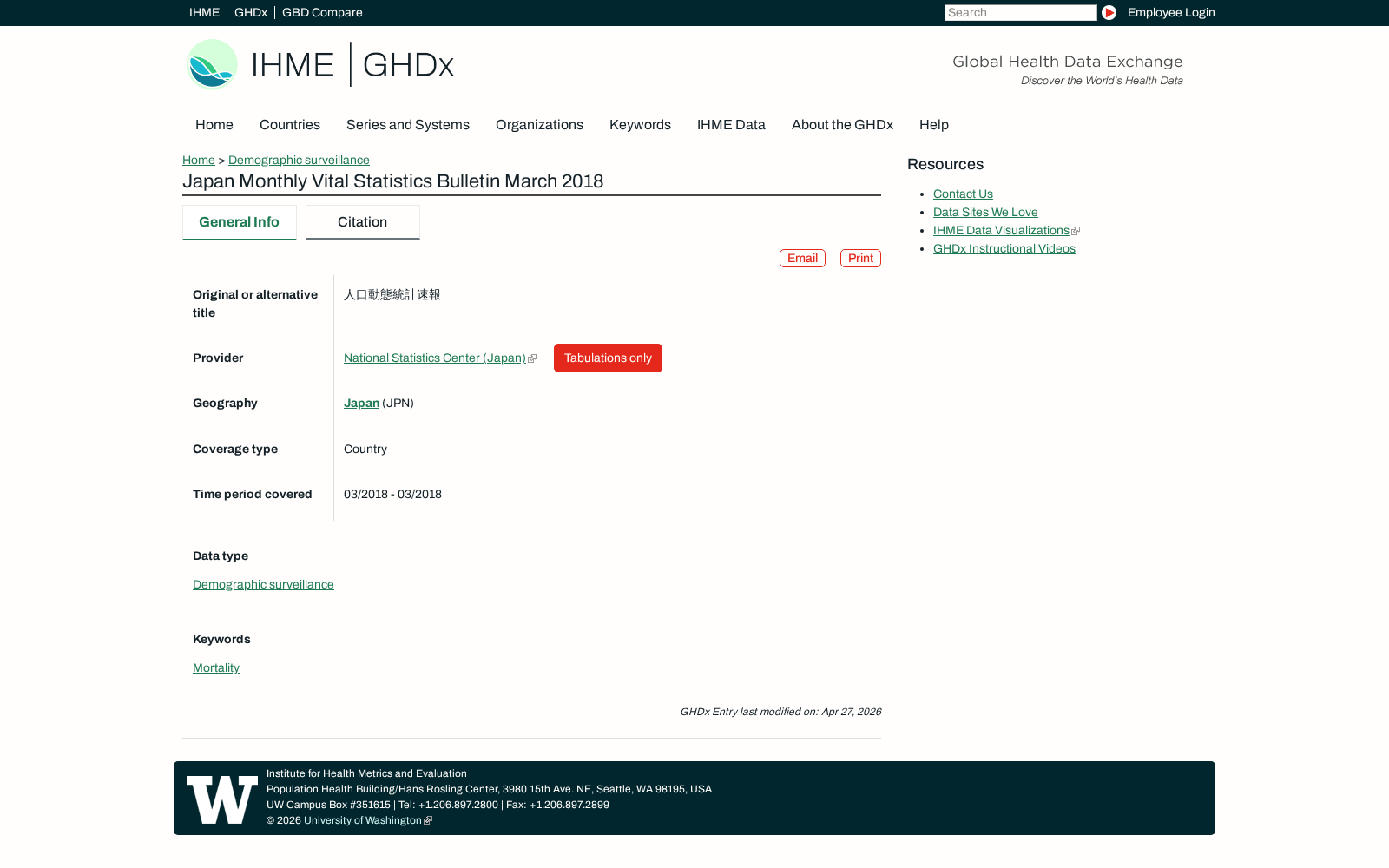Click the IHME leaf logo icon

(212, 64)
